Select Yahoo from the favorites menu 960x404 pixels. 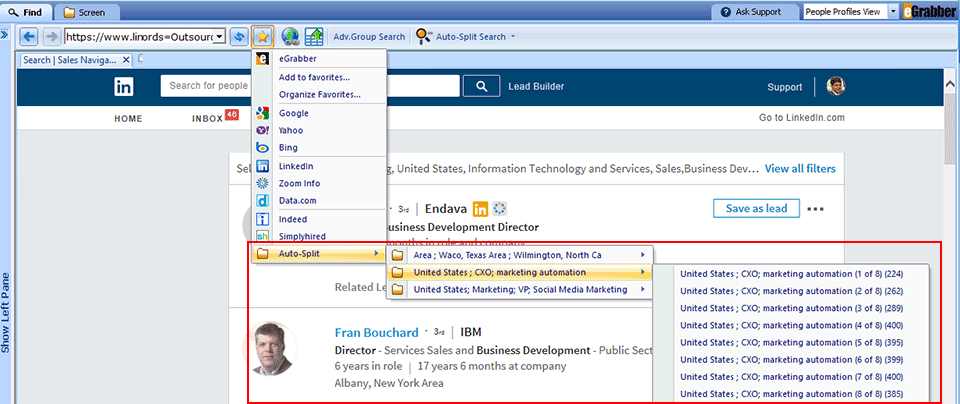coord(319,130)
